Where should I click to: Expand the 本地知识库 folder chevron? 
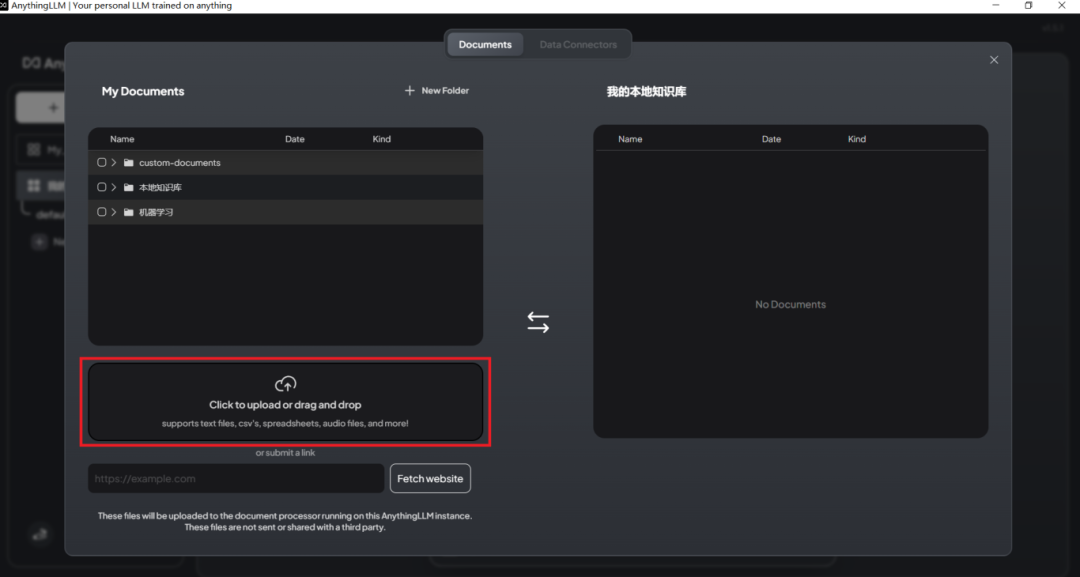pos(114,187)
